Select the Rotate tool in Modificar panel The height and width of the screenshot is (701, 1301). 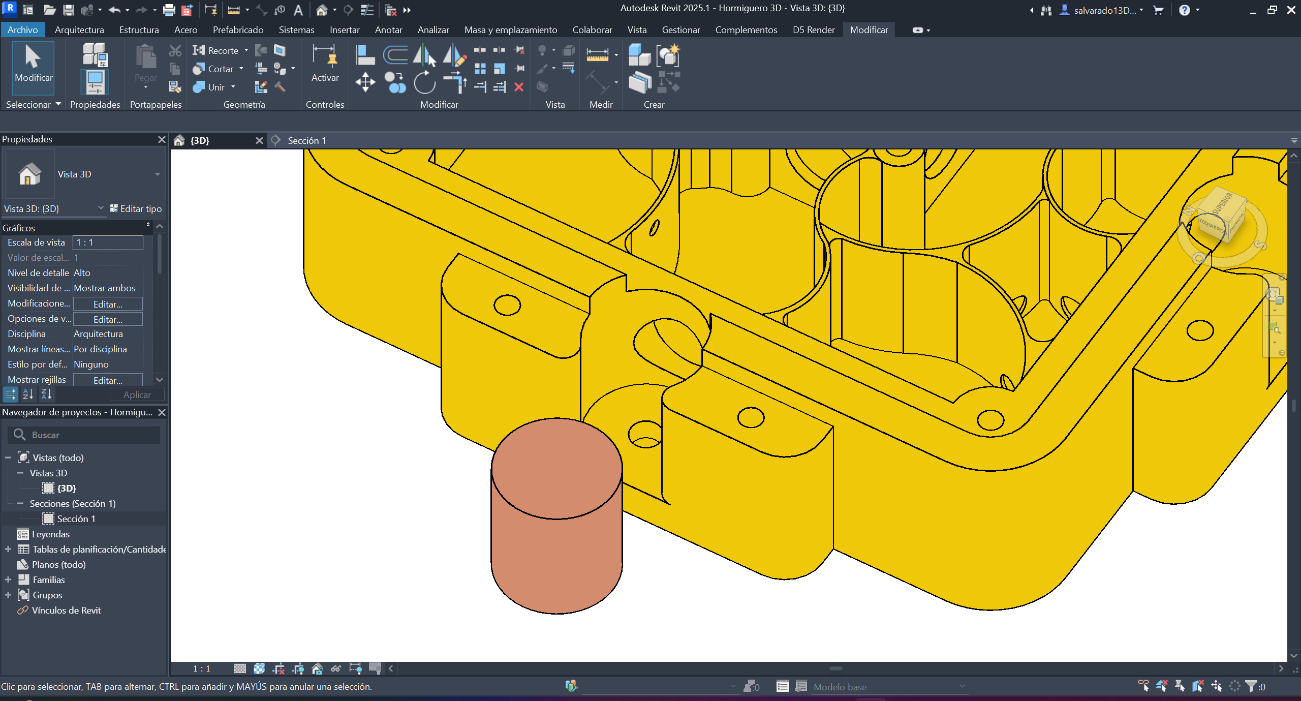(x=425, y=81)
